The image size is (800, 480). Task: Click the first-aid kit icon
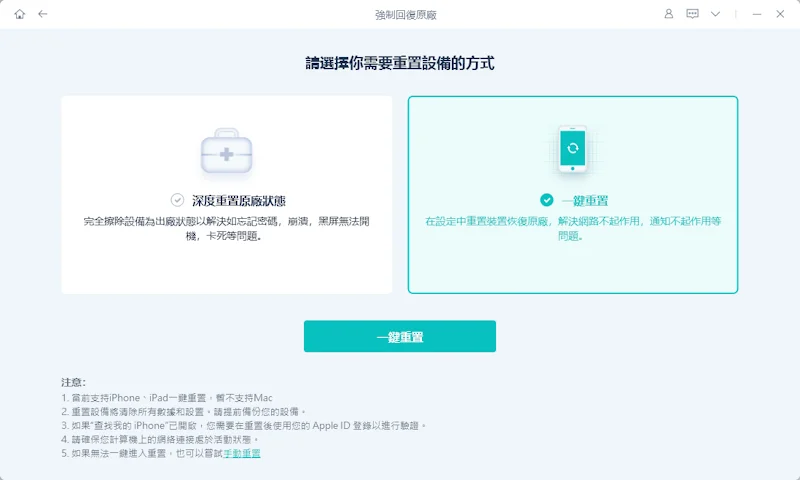(x=226, y=150)
